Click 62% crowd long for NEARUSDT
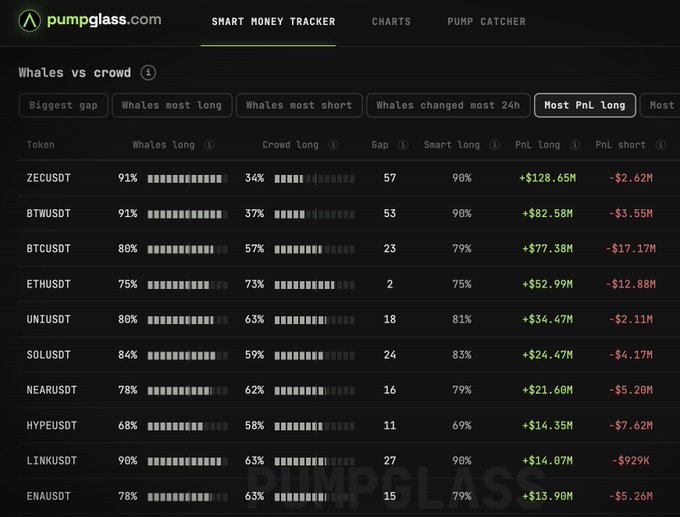 point(254,390)
